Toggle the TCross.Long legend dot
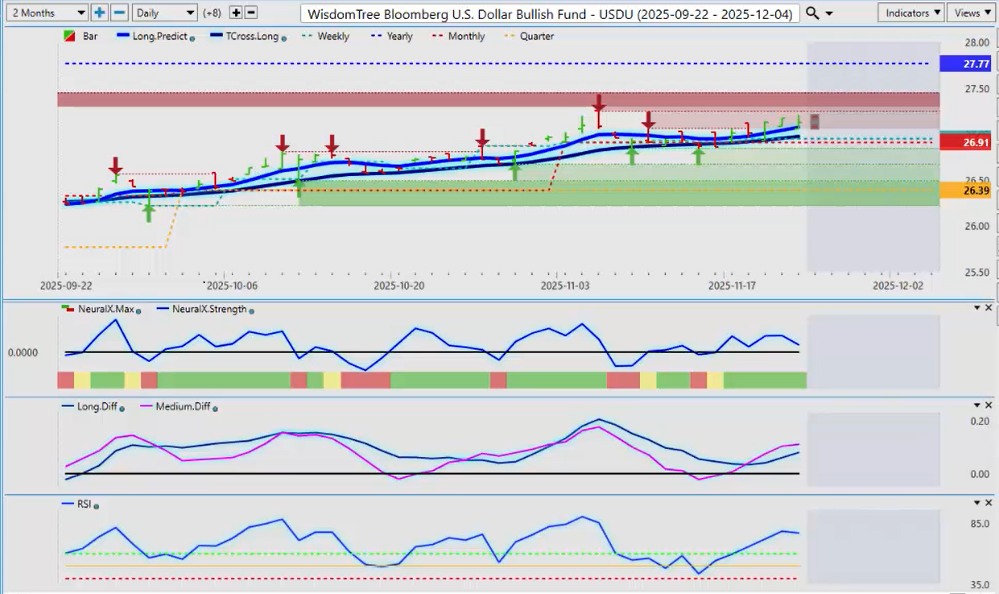 (286, 37)
